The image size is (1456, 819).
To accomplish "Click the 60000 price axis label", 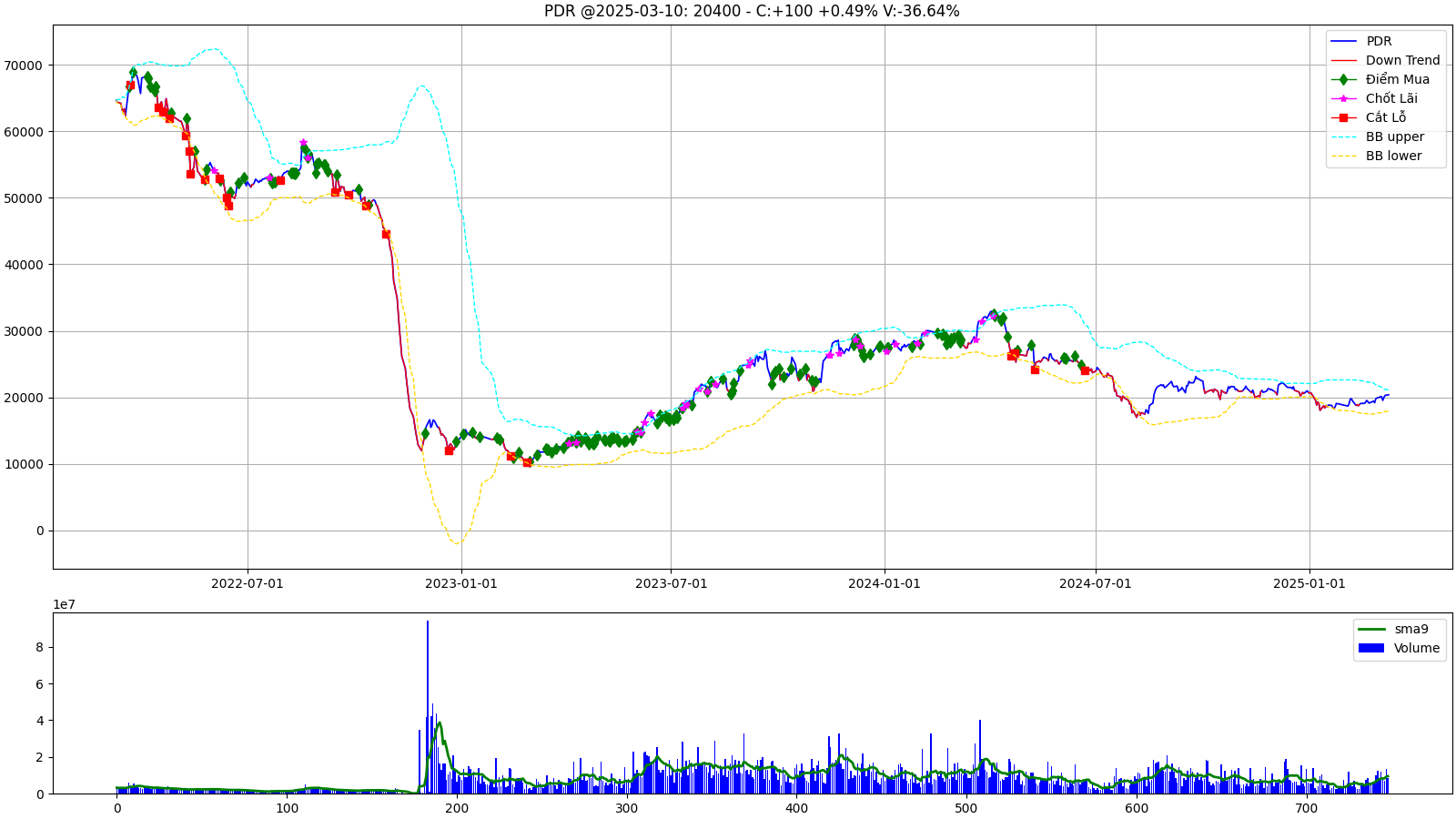I will [24, 132].
